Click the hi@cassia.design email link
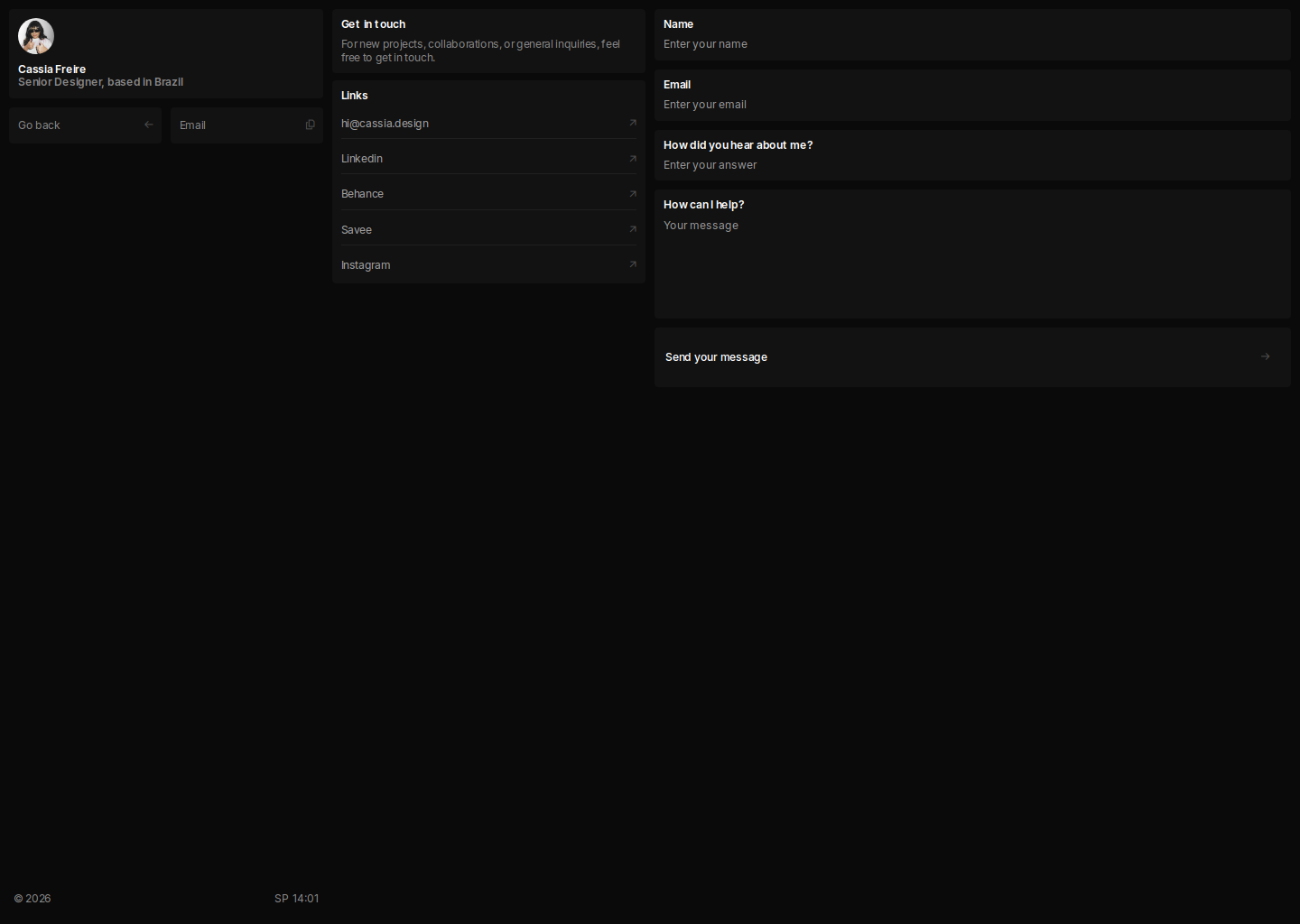 pyautogui.click(x=385, y=124)
